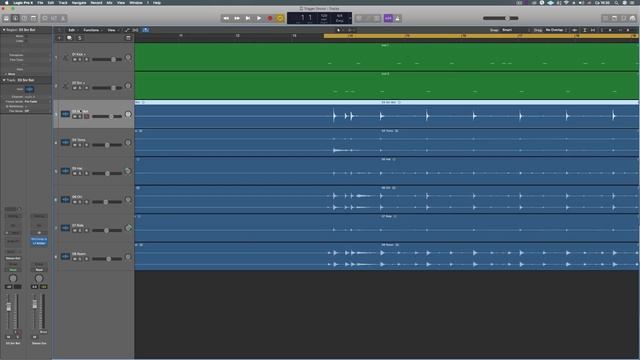Collapse the Region inspector disclosure triangle

(x=4, y=30)
